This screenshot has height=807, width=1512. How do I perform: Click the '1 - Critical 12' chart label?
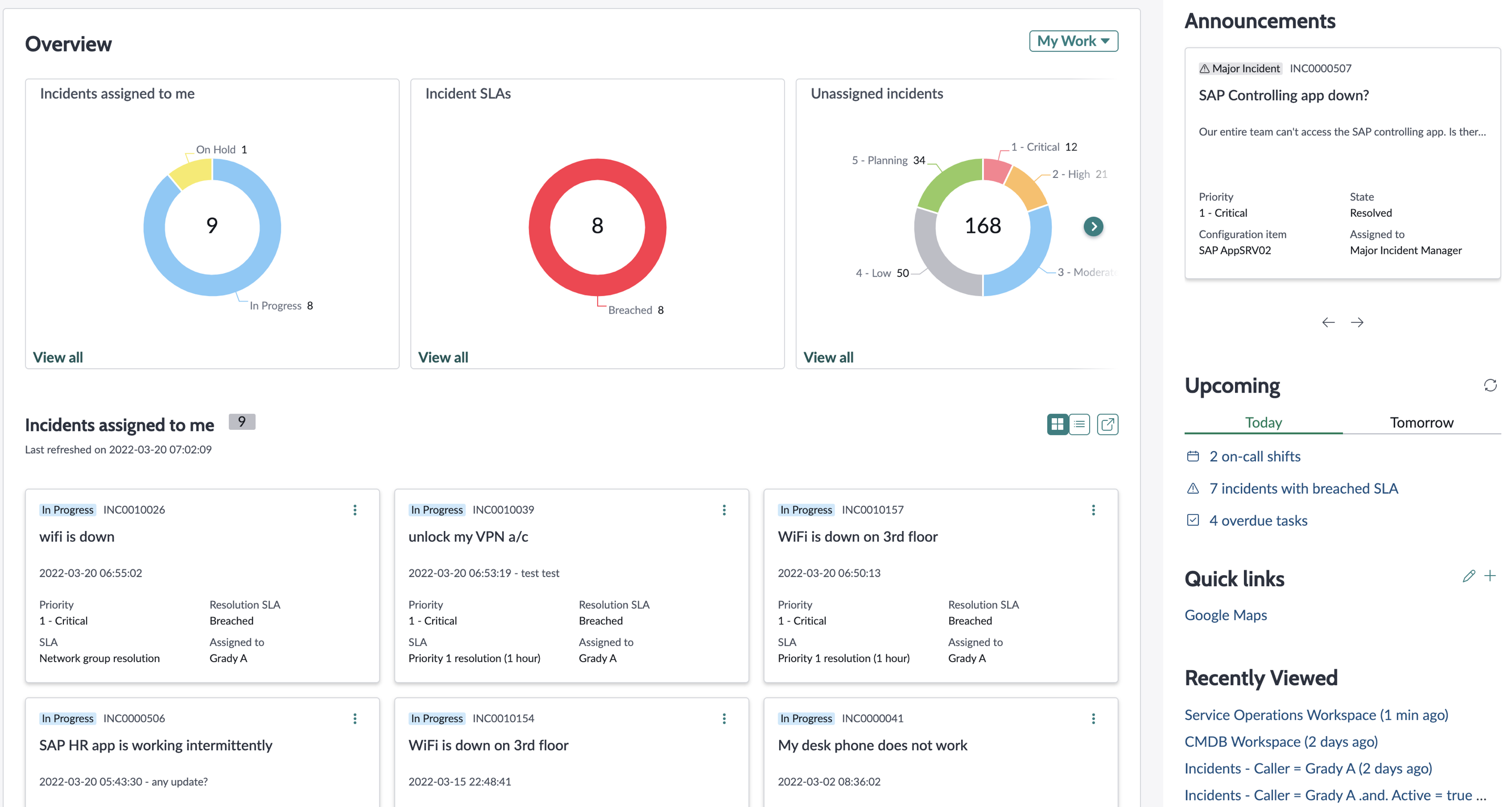click(x=1044, y=147)
